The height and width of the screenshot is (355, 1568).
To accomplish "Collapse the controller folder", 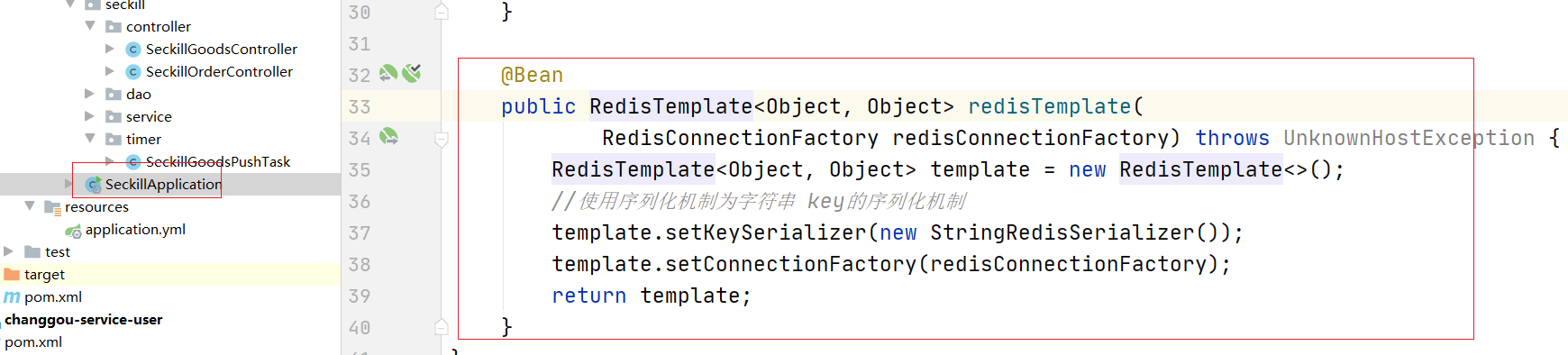I will coord(90,26).
